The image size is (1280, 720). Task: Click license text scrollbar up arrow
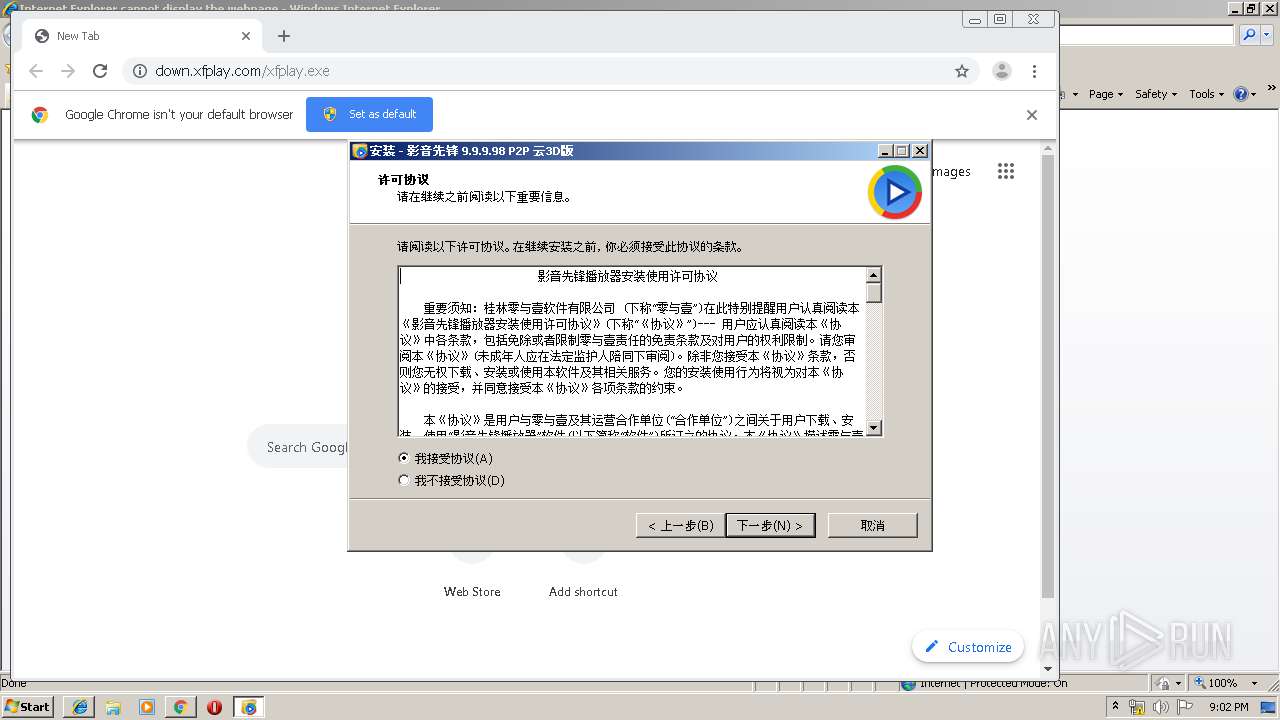pyautogui.click(x=874, y=275)
